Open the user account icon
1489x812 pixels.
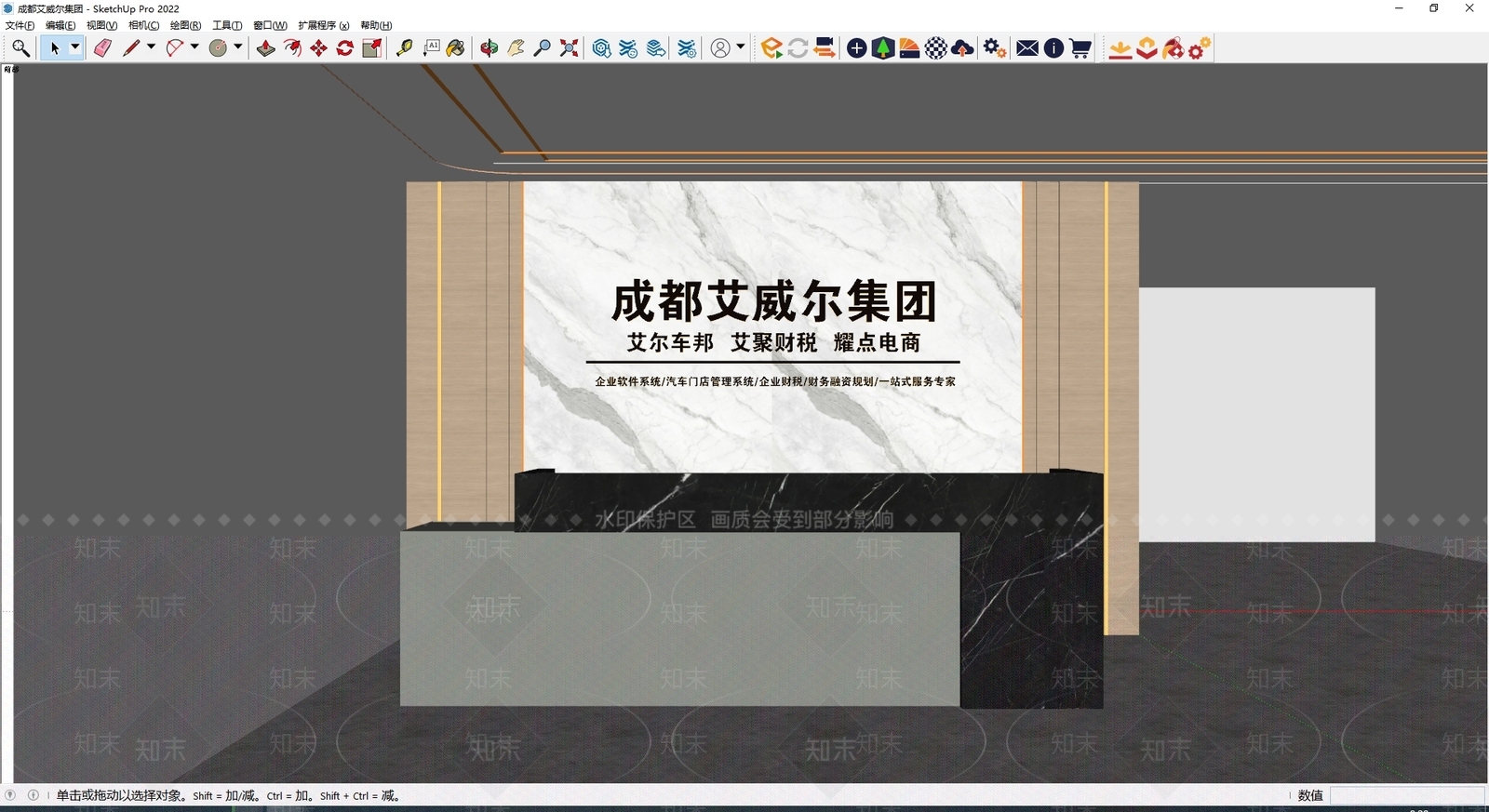point(720,48)
